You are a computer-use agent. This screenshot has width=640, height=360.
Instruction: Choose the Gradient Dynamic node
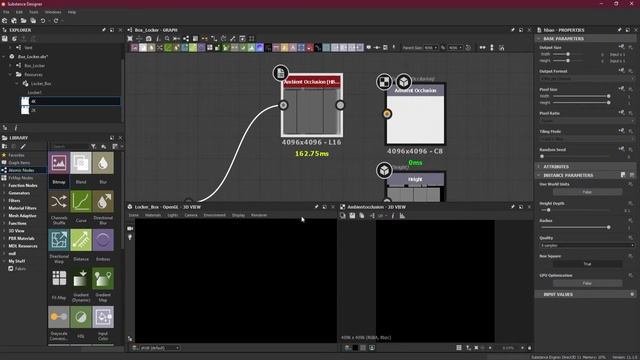pos(81,278)
